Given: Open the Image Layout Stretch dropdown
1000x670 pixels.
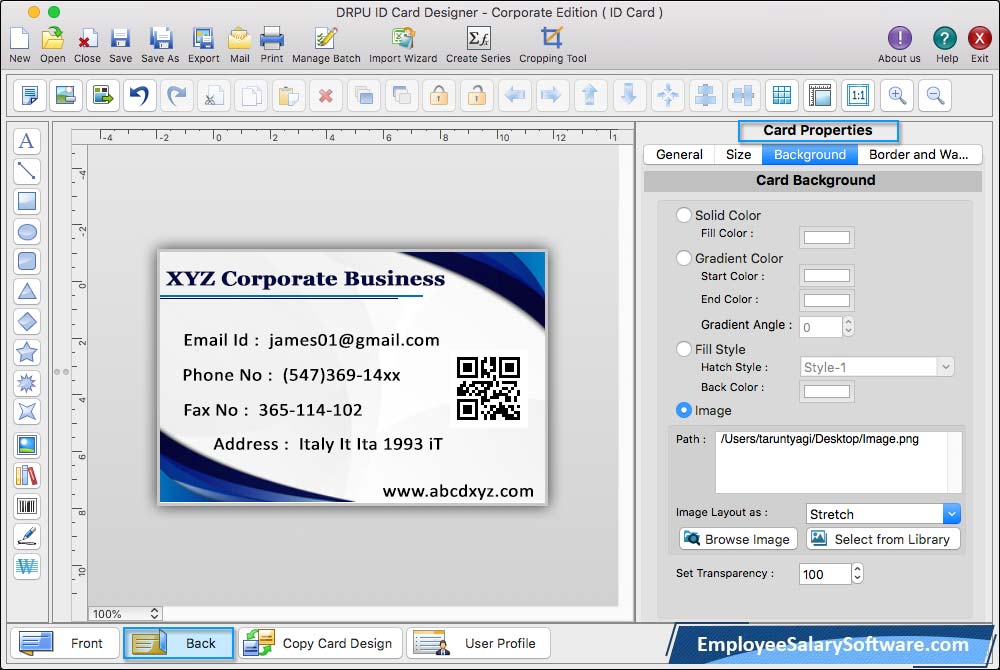Looking at the screenshot, I should point(883,514).
